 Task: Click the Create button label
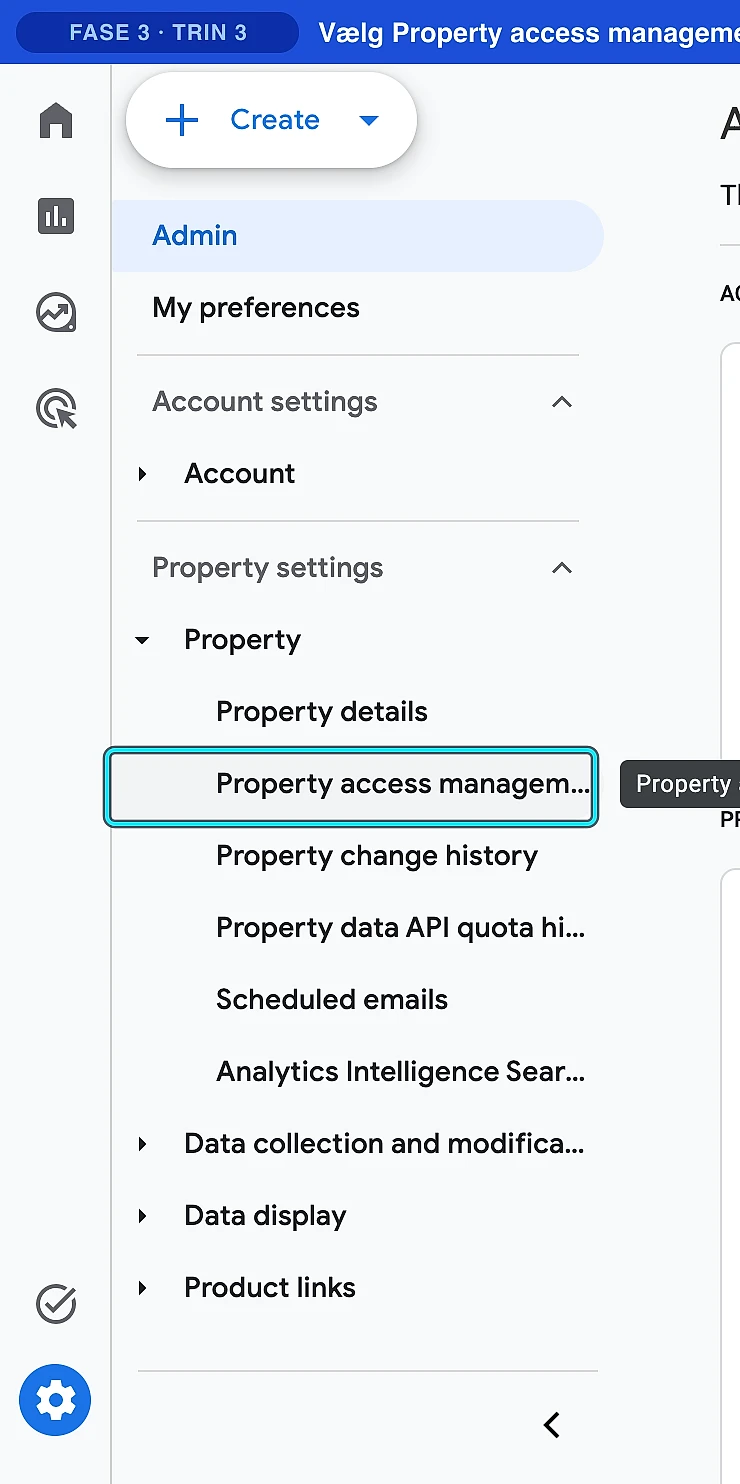275,120
